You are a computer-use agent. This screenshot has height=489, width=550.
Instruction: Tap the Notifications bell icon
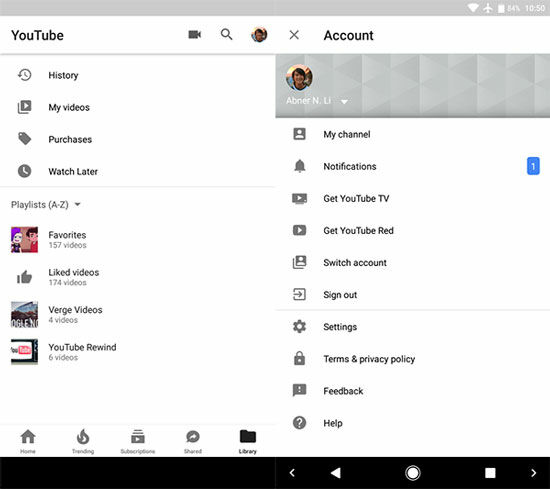(299, 166)
